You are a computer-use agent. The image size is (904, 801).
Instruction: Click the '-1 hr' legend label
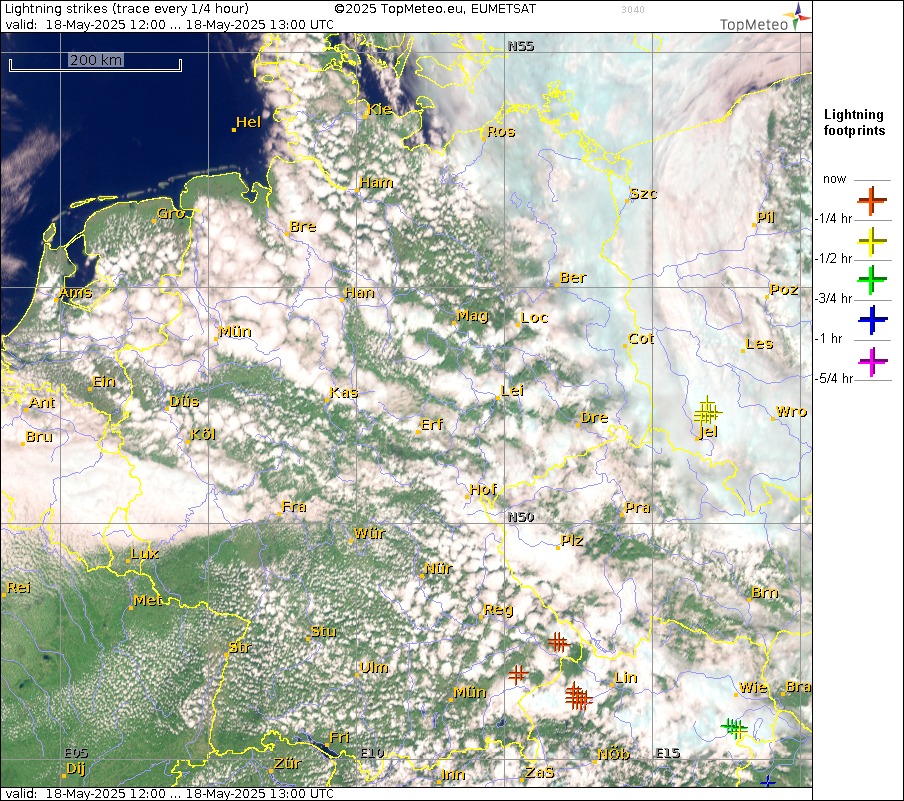[828, 339]
